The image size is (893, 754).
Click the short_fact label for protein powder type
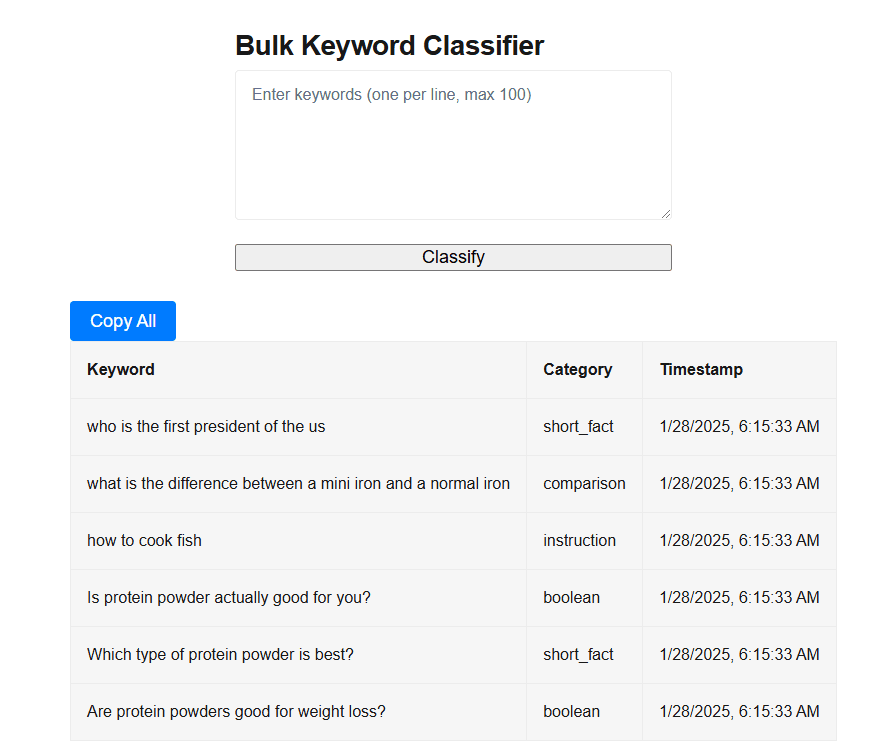pyautogui.click(x=578, y=654)
